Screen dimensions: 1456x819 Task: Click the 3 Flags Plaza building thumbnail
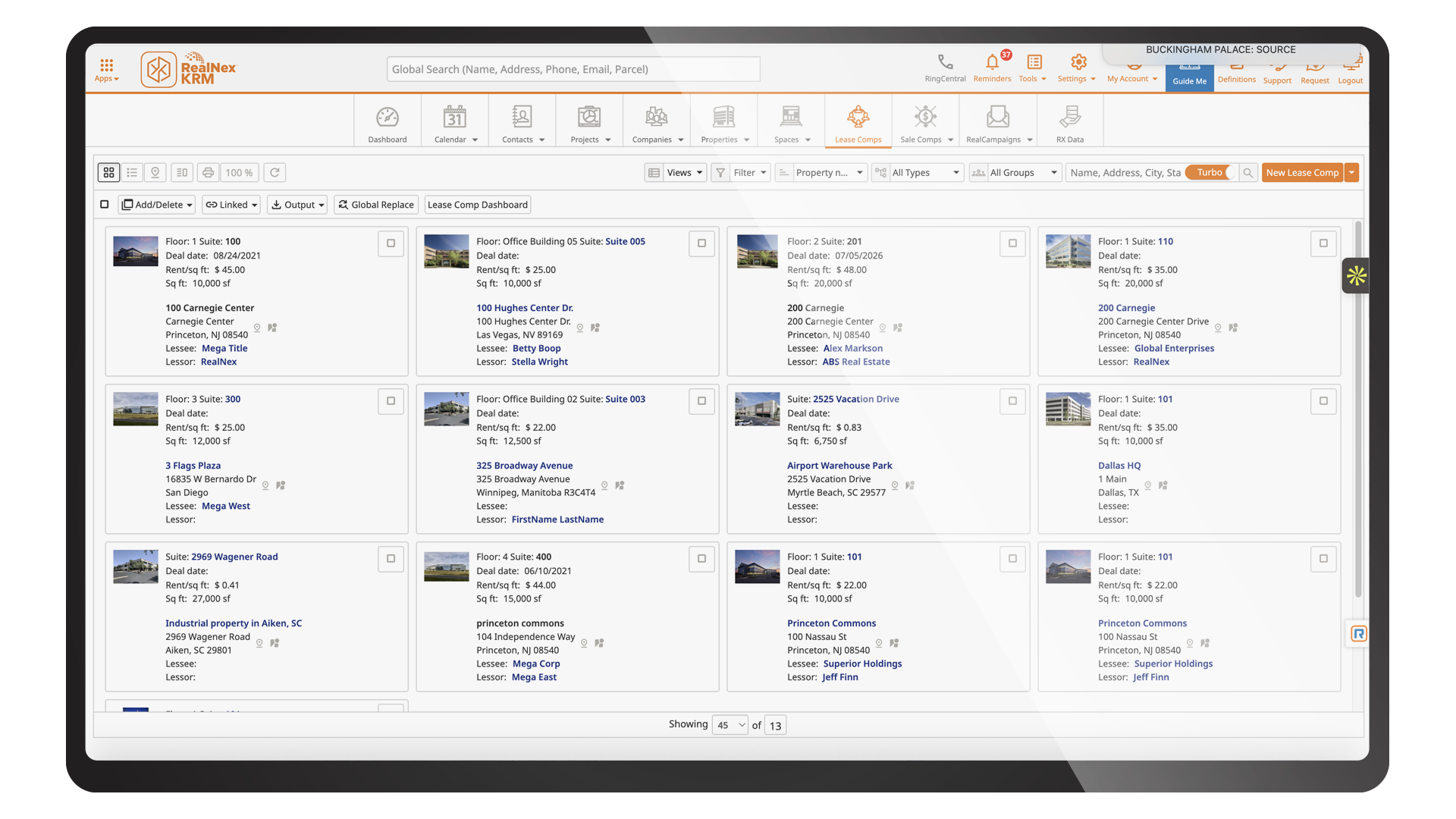click(136, 409)
